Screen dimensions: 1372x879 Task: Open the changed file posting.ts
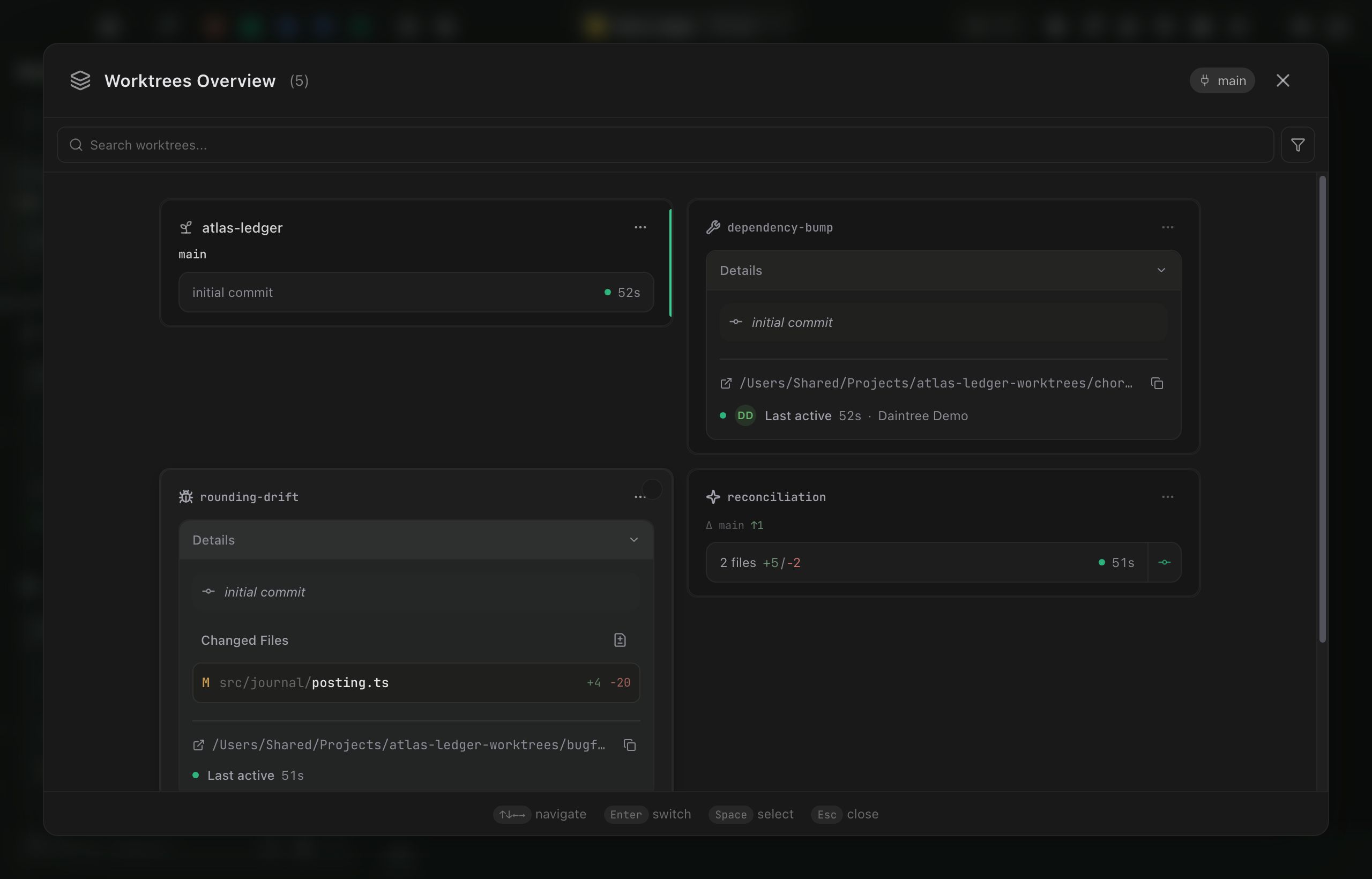coord(416,683)
